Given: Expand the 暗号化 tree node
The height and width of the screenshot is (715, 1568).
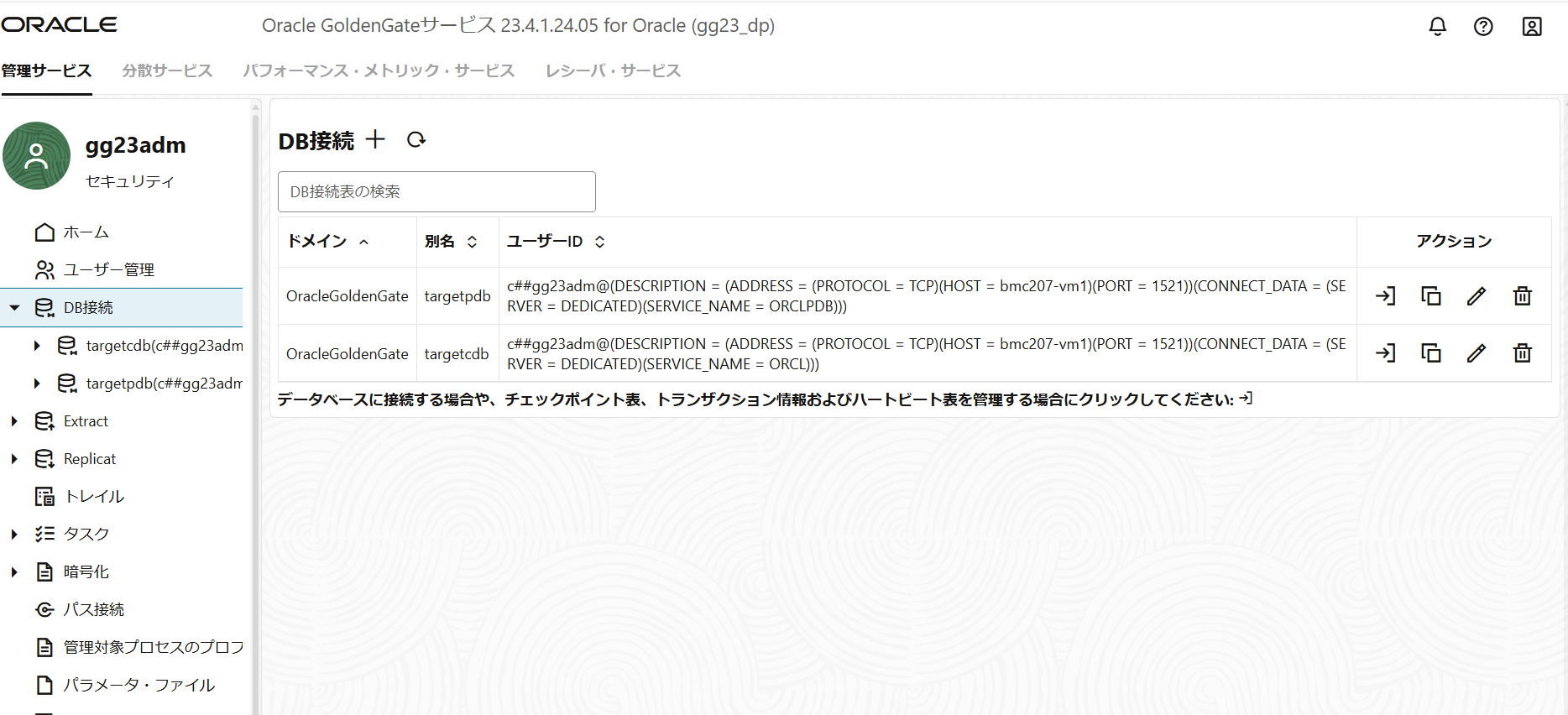Looking at the screenshot, I should (x=14, y=572).
